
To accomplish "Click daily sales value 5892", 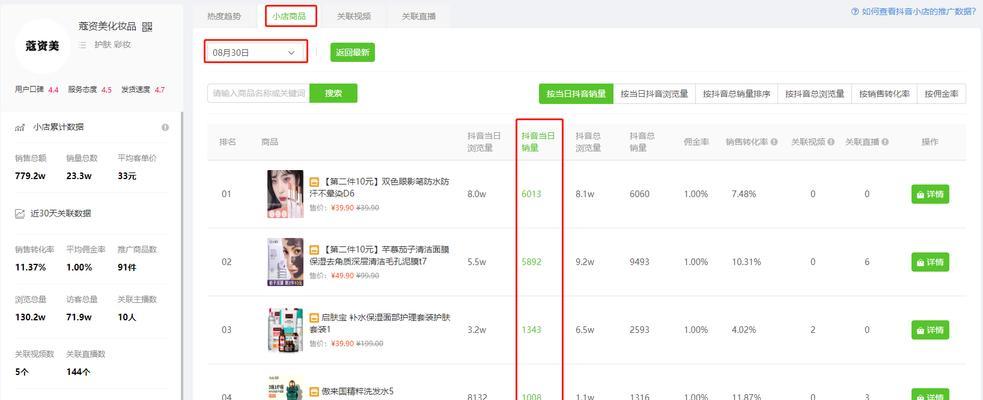I will pyautogui.click(x=531, y=262).
